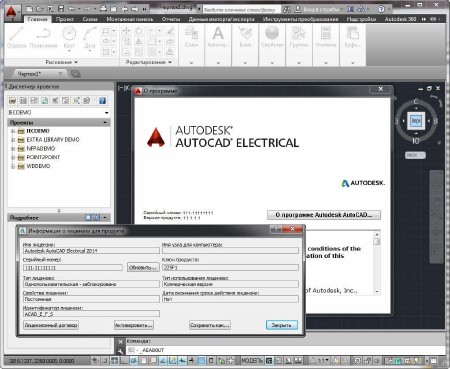Screen dimensions: 450x369
Task: Open the AutoCAD application menu logo button
Action: pos(12,12)
